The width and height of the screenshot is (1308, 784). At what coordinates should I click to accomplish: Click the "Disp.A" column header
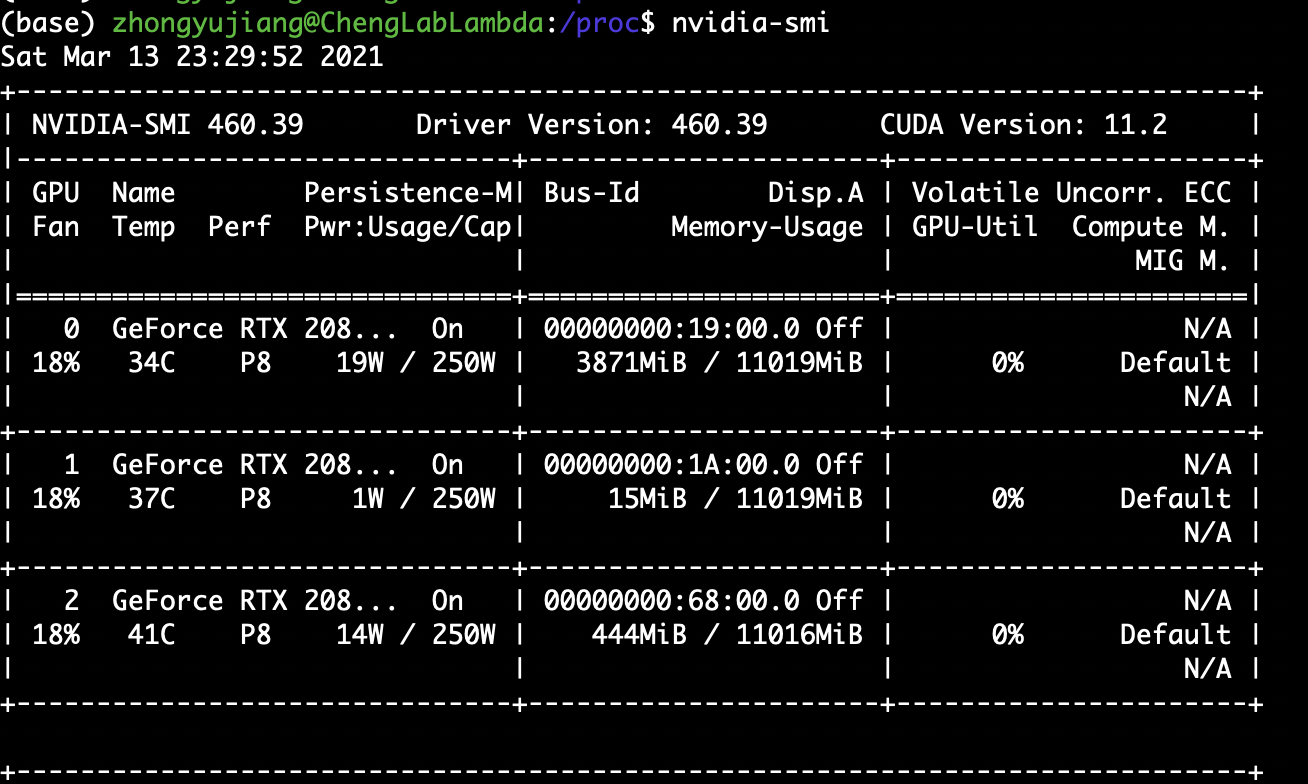(816, 192)
